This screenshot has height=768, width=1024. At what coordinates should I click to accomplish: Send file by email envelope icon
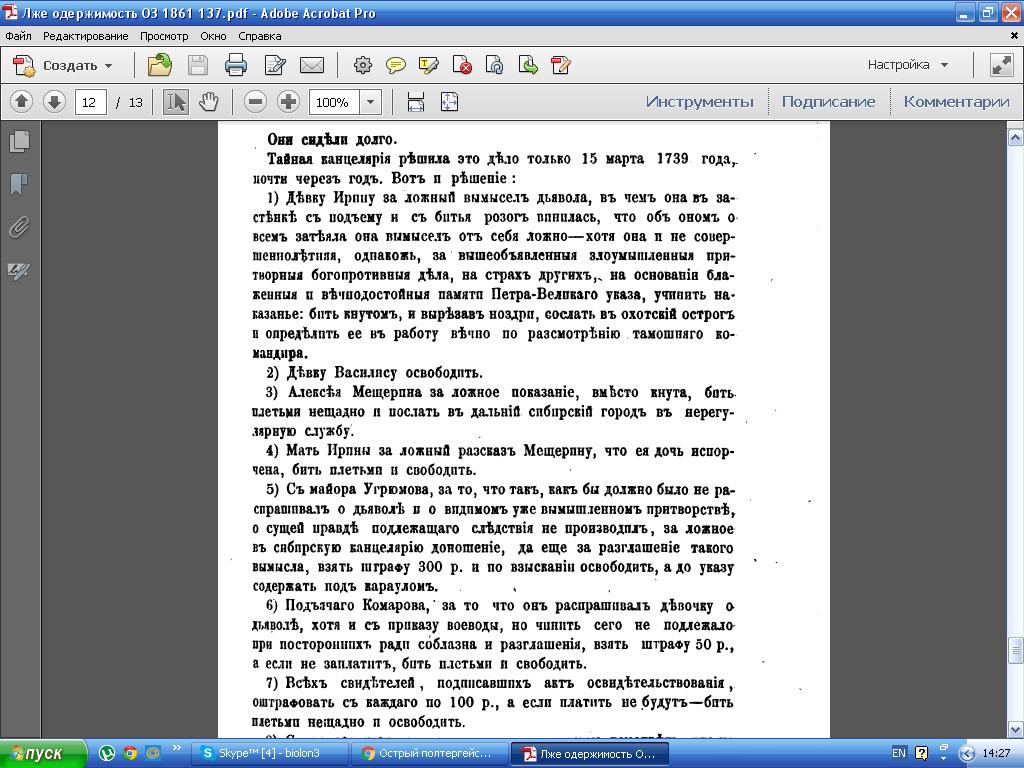[x=312, y=65]
